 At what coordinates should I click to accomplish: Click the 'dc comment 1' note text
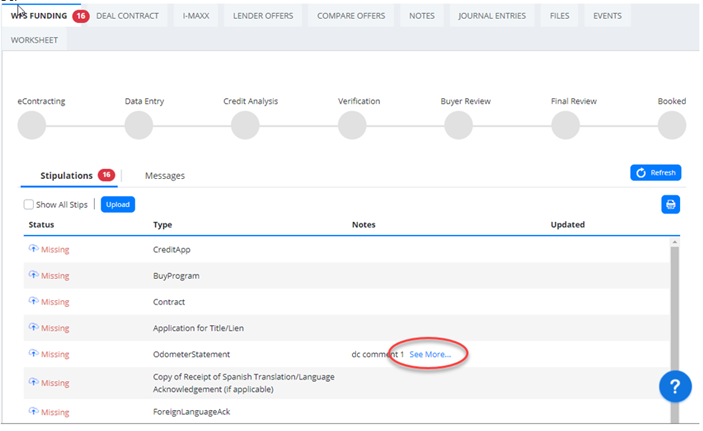tap(378, 354)
